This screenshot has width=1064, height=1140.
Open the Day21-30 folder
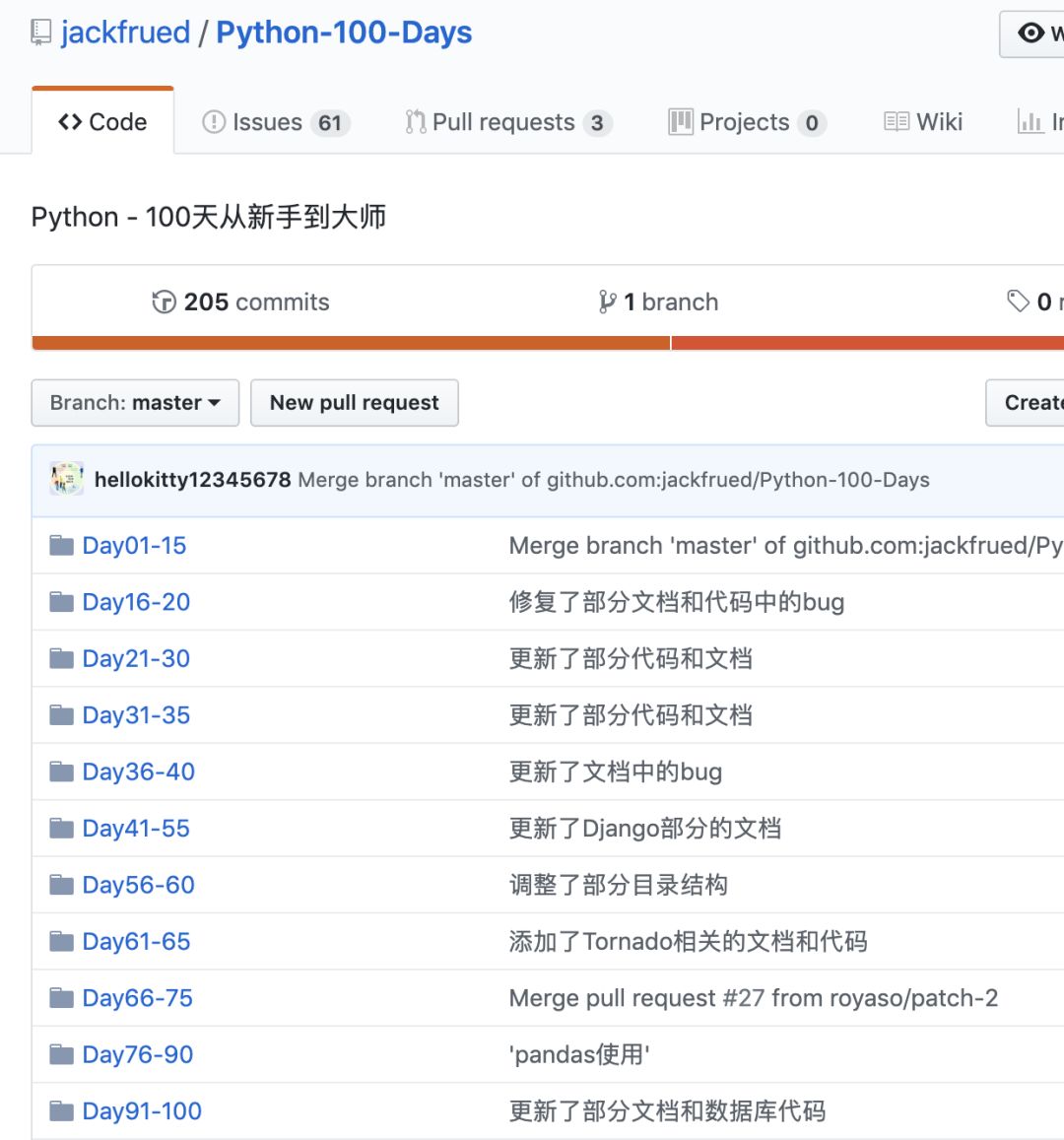[136, 659]
